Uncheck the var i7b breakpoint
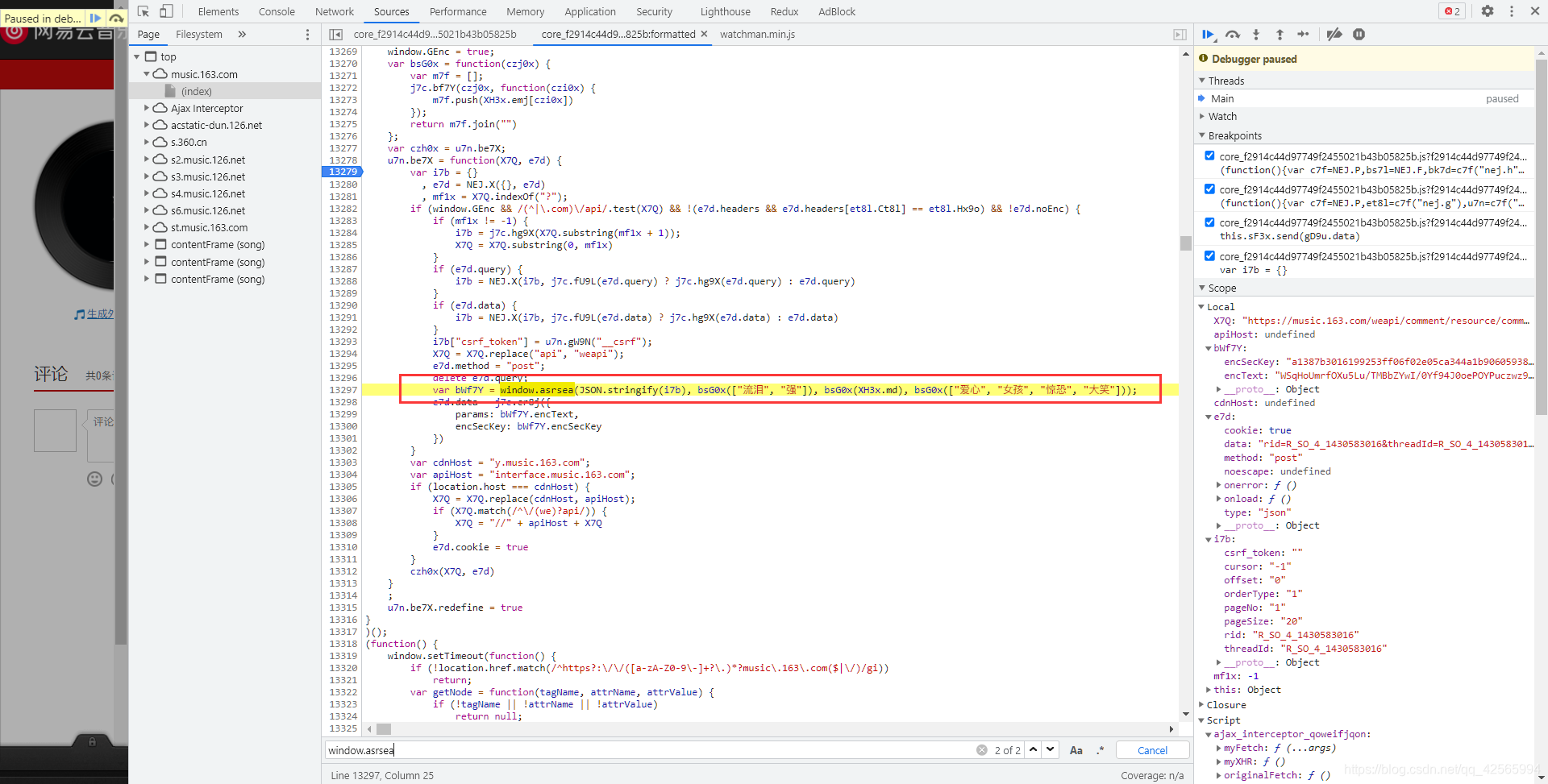The image size is (1548, 784). click(x=1209, y=255)
